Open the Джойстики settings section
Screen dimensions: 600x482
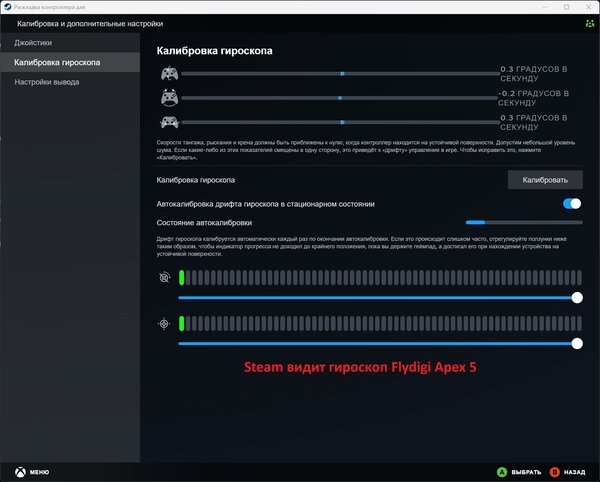point(70,42)
